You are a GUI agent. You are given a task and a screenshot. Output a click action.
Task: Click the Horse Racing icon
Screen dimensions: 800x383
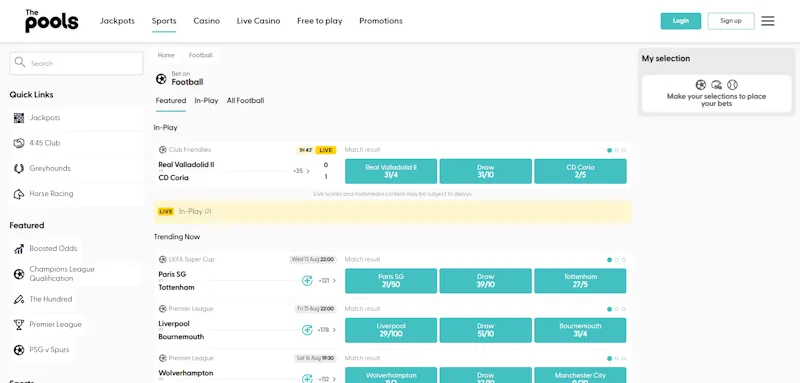(19, 194)
